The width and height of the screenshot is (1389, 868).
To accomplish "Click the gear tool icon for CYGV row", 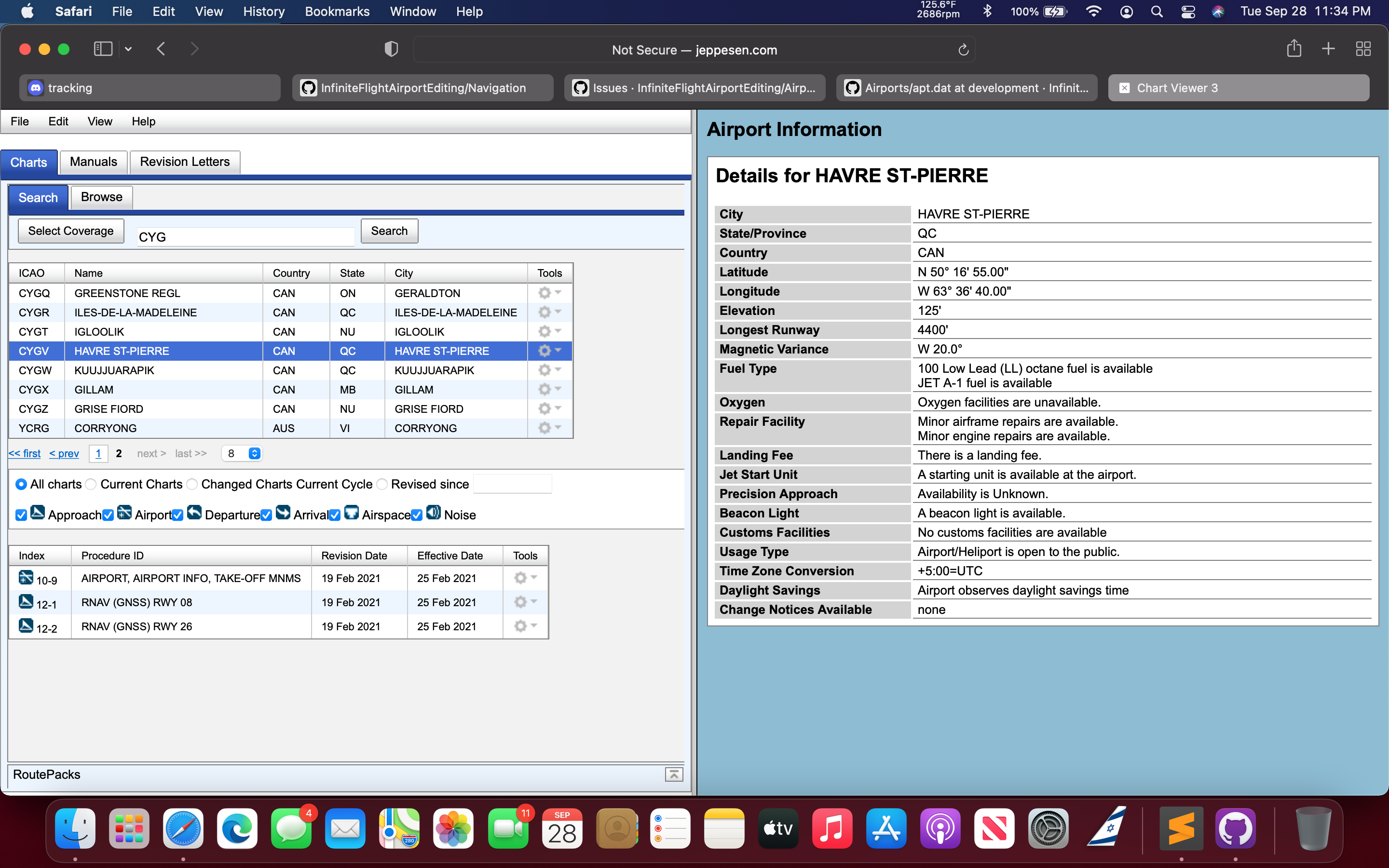I will (545, 351).
